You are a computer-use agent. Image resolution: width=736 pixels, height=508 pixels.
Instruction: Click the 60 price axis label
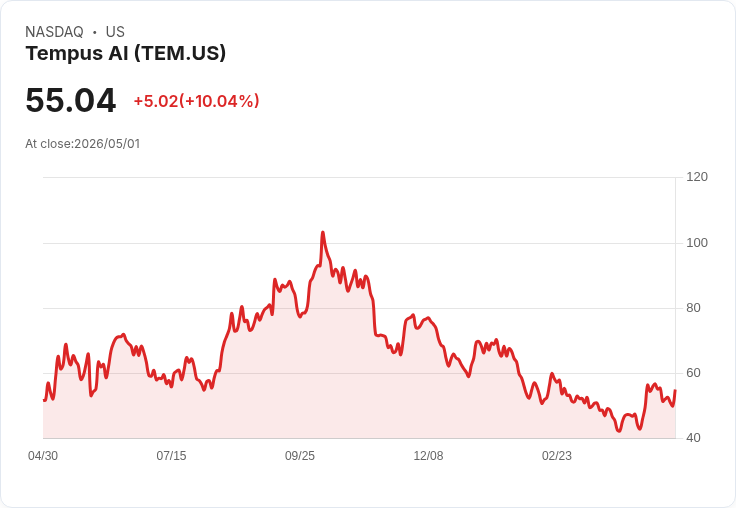tap(693, 373)
